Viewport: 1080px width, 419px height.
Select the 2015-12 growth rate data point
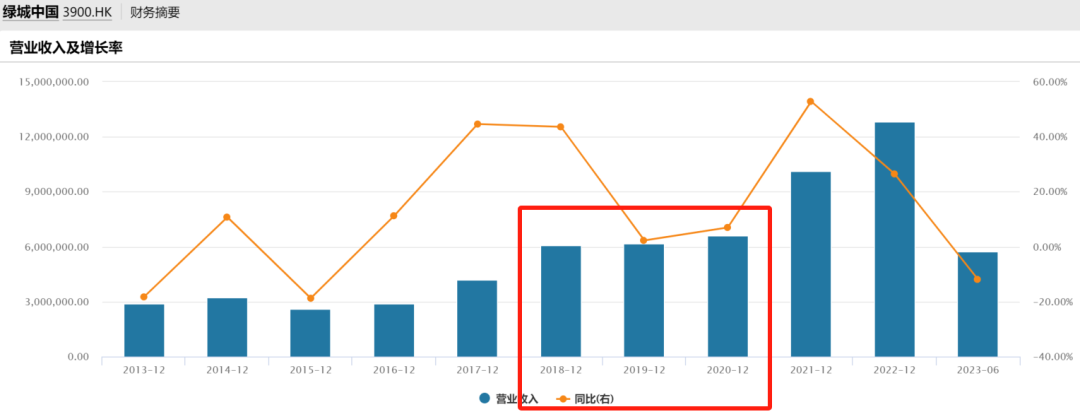(x=310, y=298)
